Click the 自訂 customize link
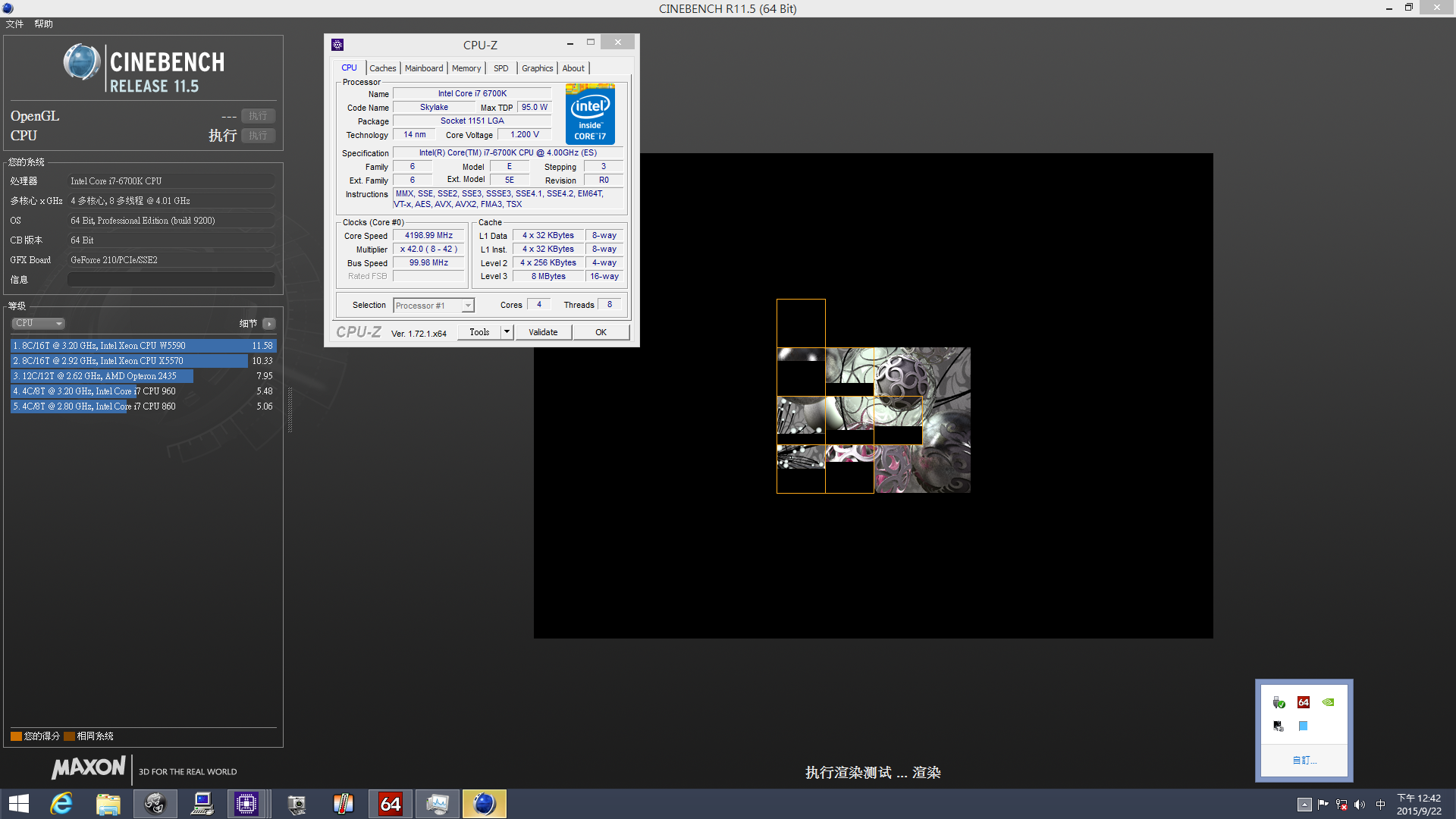 point(1304,760)
